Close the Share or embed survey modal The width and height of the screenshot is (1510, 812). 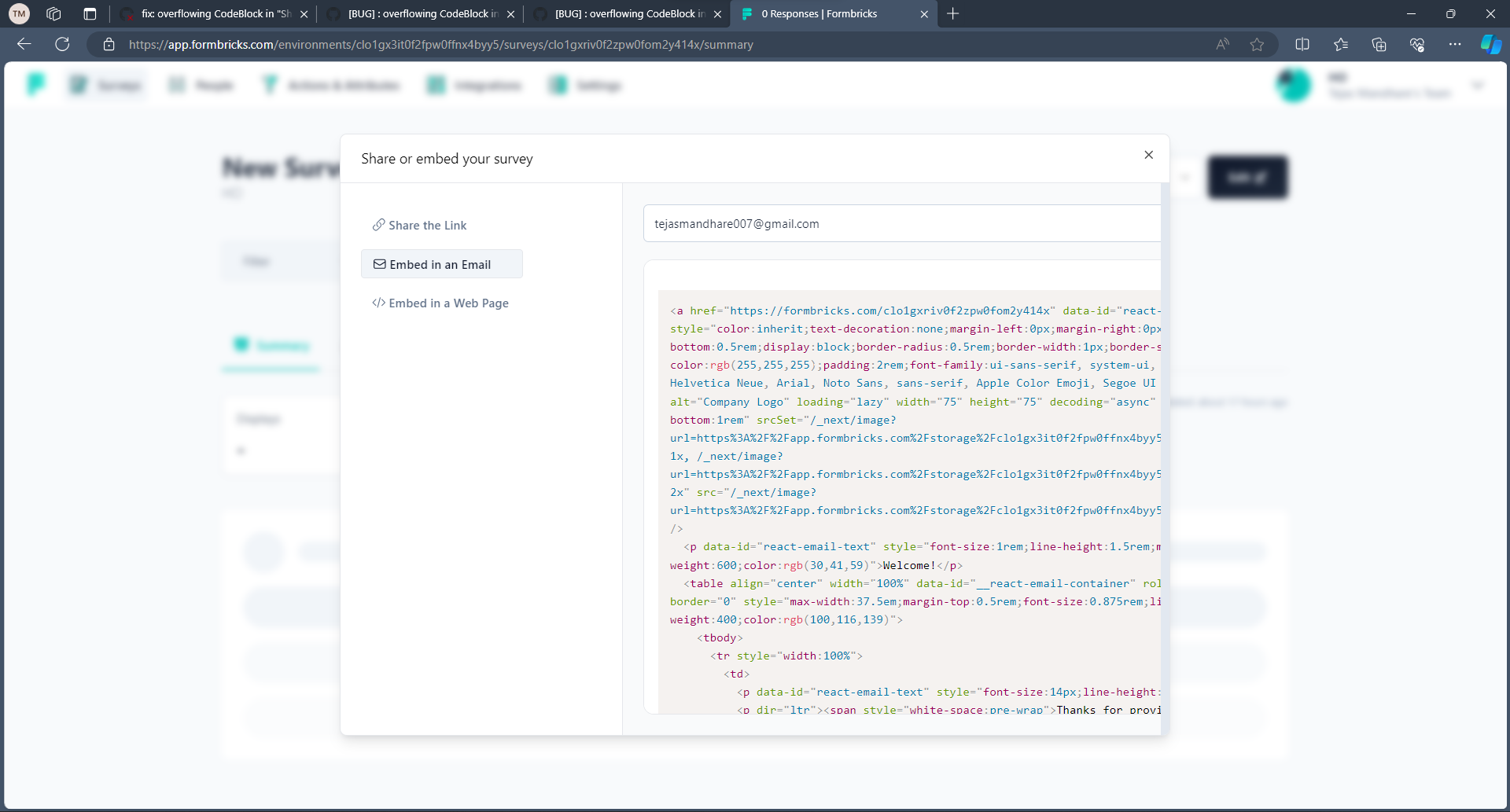(1148, 155)
